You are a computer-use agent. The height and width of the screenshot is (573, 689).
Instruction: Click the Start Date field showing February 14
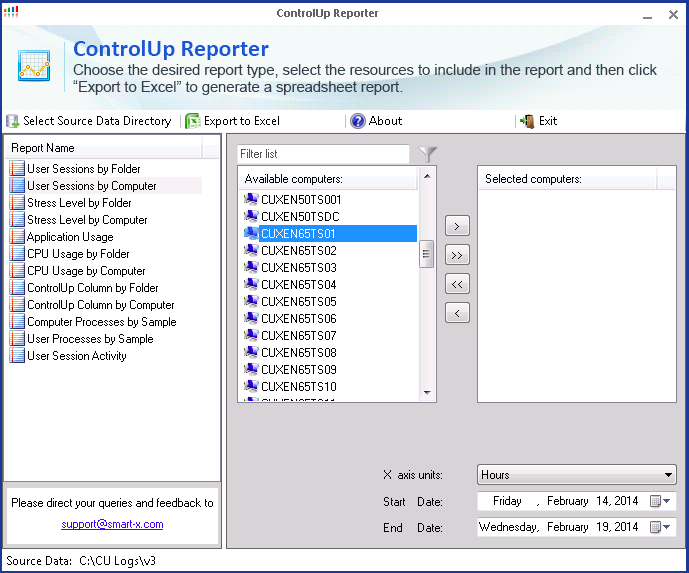577,501
